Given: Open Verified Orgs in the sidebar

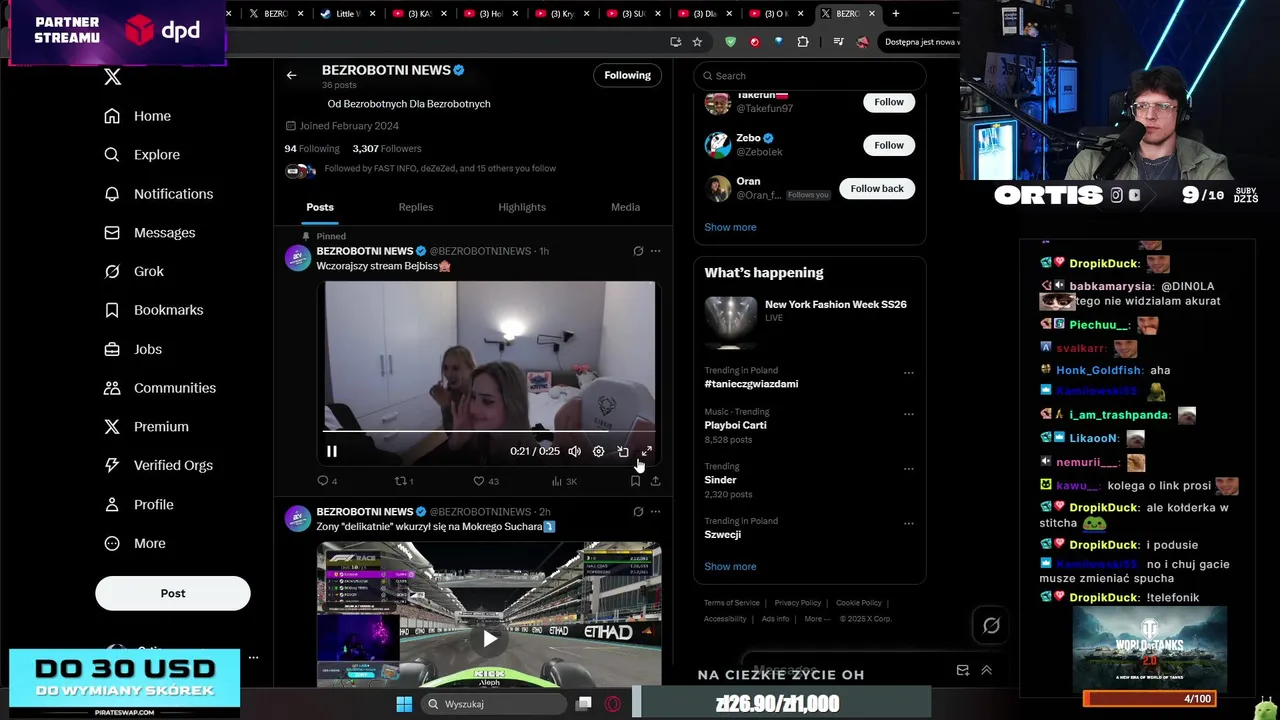Looking at the screenshot, I should 158,465.
